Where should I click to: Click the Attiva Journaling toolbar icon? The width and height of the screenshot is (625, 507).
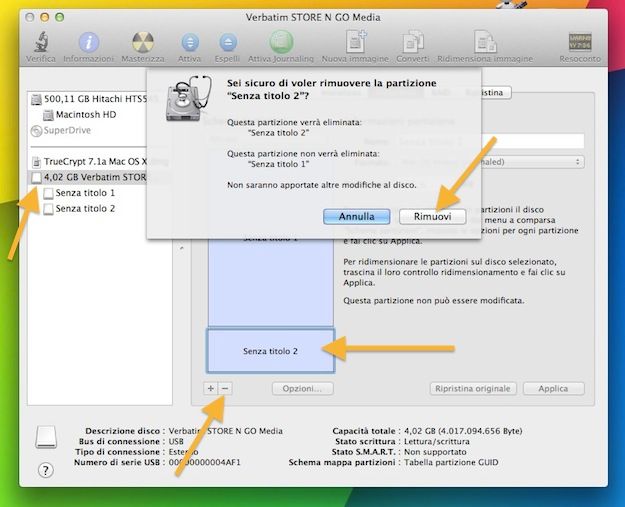pyautogui.click(x=281, y=42)
